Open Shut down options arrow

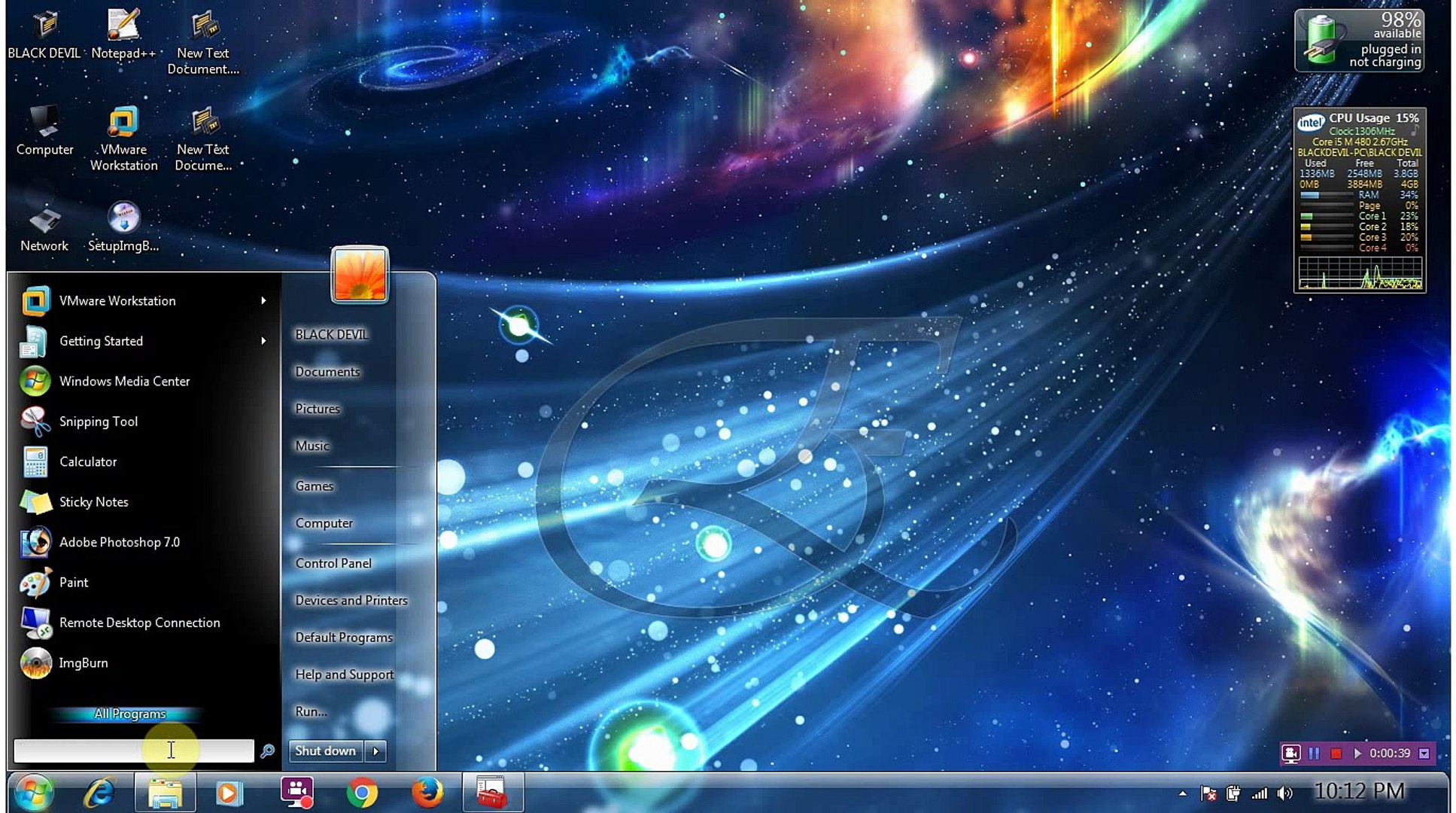375,751
